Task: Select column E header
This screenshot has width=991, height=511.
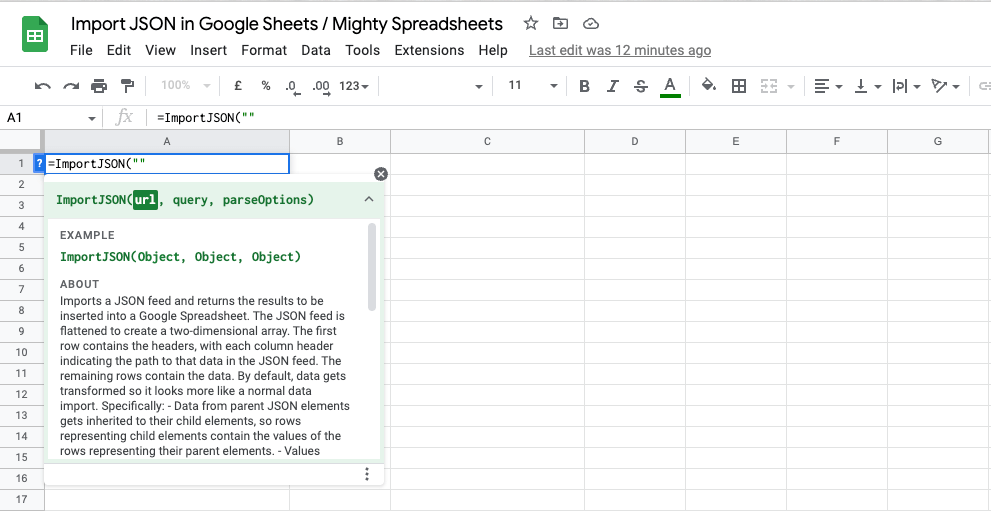Action: coord(736,141)
